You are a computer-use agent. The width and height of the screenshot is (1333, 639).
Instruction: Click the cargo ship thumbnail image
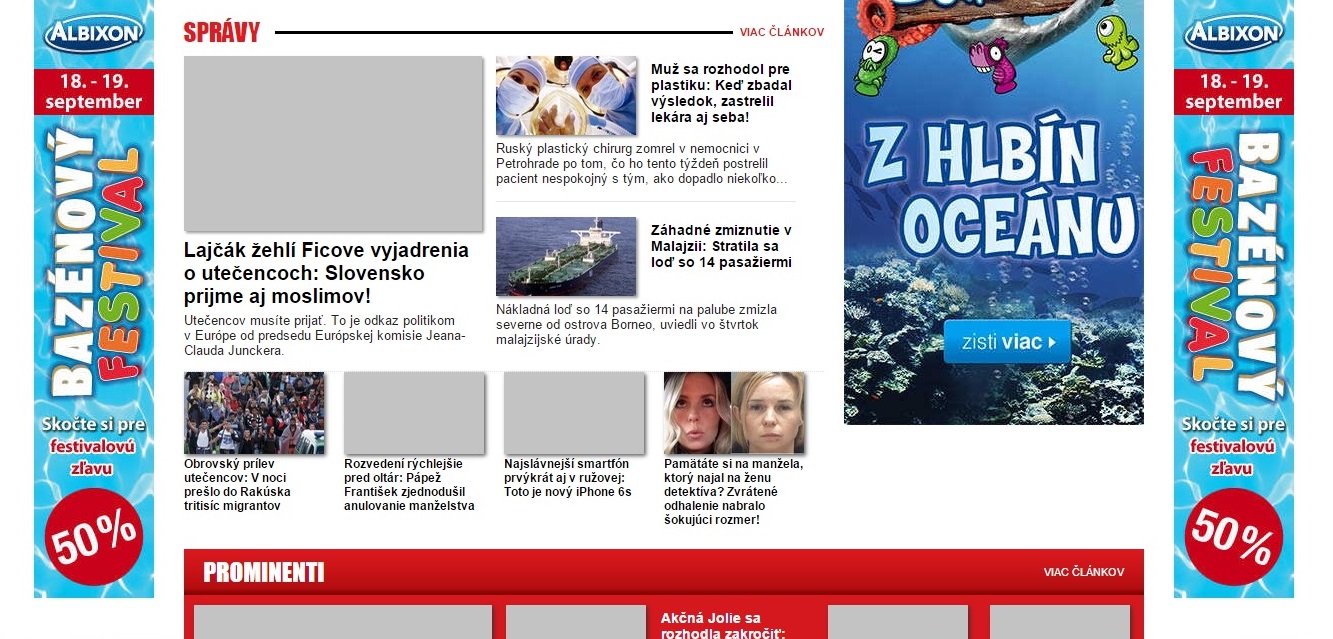click(x=566, y=256)
